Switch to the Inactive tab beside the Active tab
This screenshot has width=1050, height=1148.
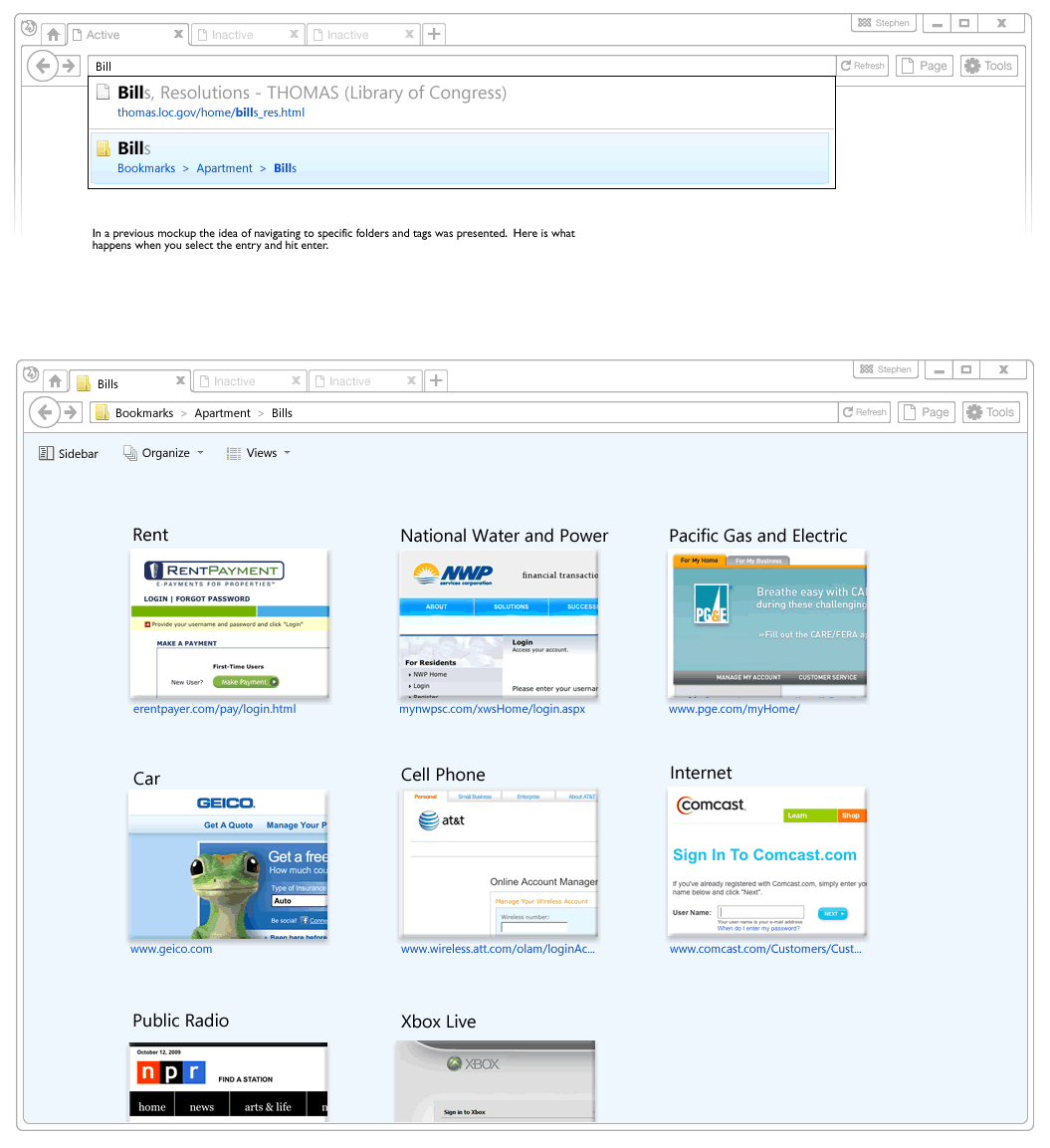[247, 35]
